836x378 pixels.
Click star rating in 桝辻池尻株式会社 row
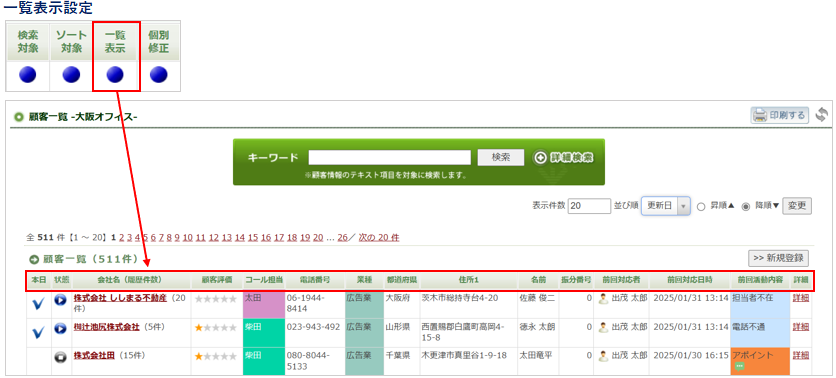[216, 327]
